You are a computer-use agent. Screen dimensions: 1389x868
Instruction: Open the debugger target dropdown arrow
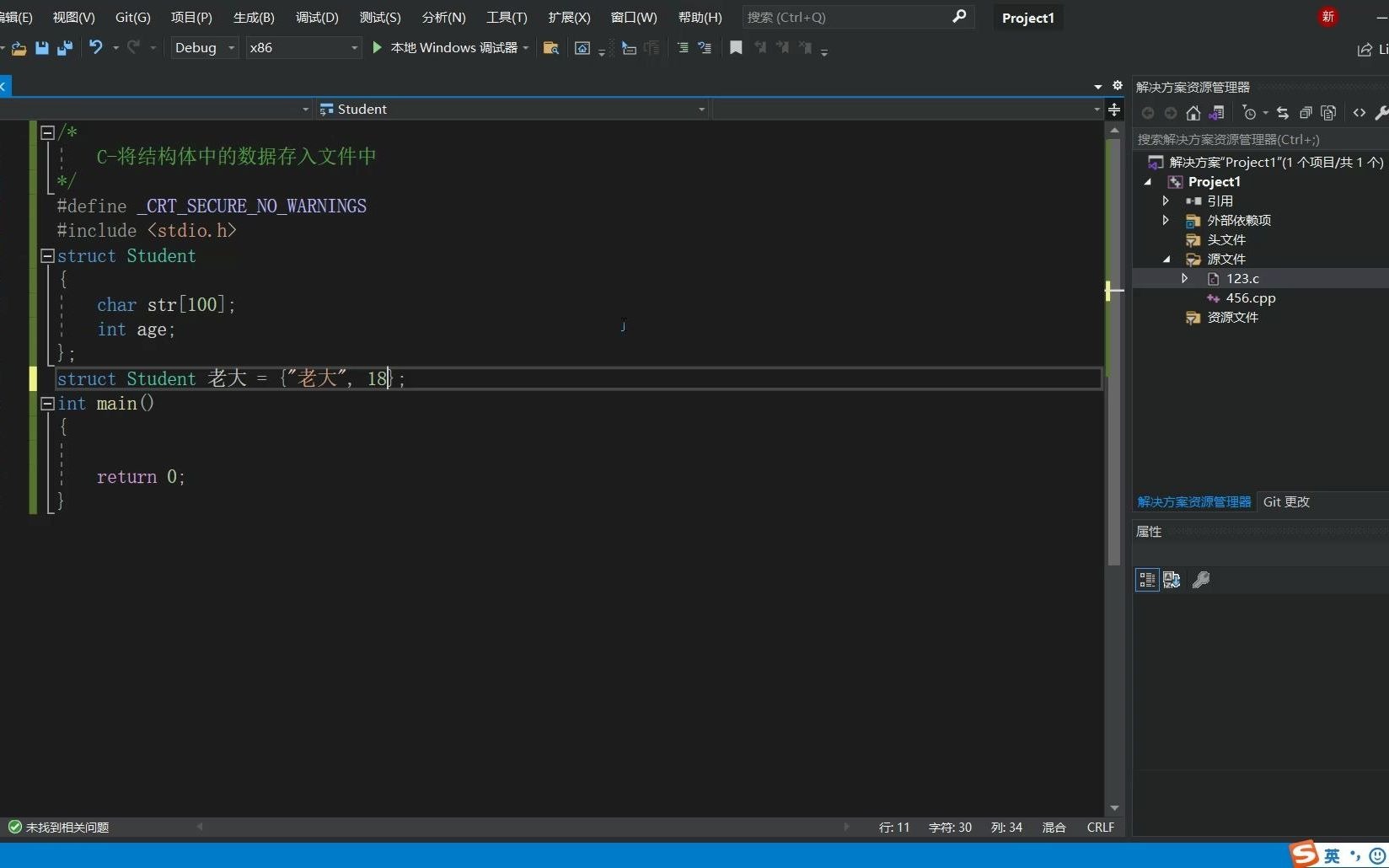pyautogui.click(x=526, y=48)
